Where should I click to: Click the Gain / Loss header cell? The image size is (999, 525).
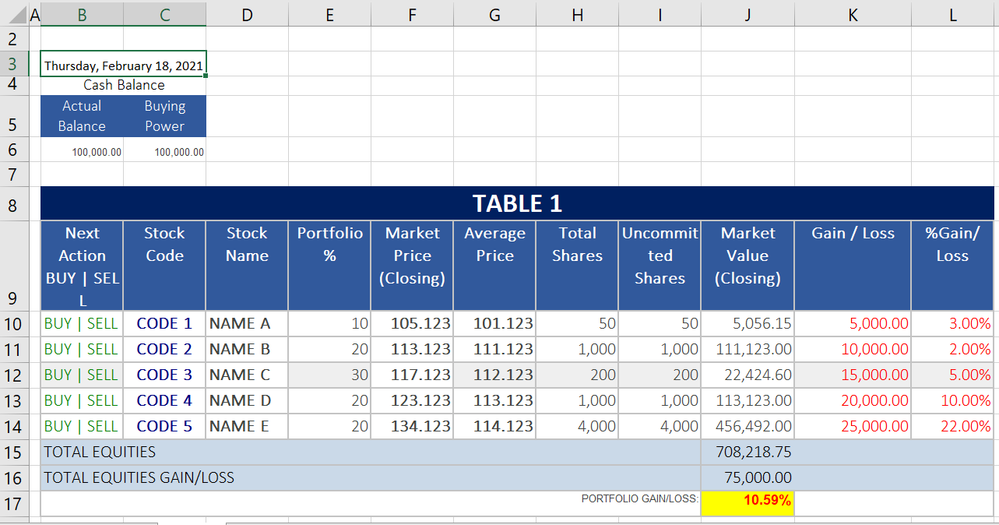click(x=853, y=266)
